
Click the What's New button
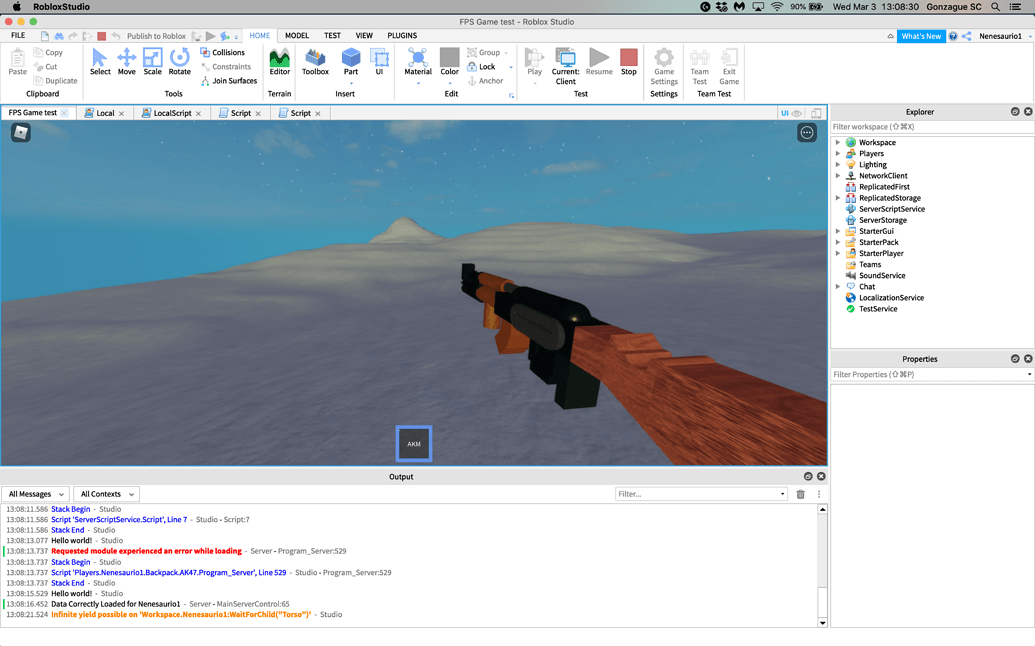click(921, 36)
